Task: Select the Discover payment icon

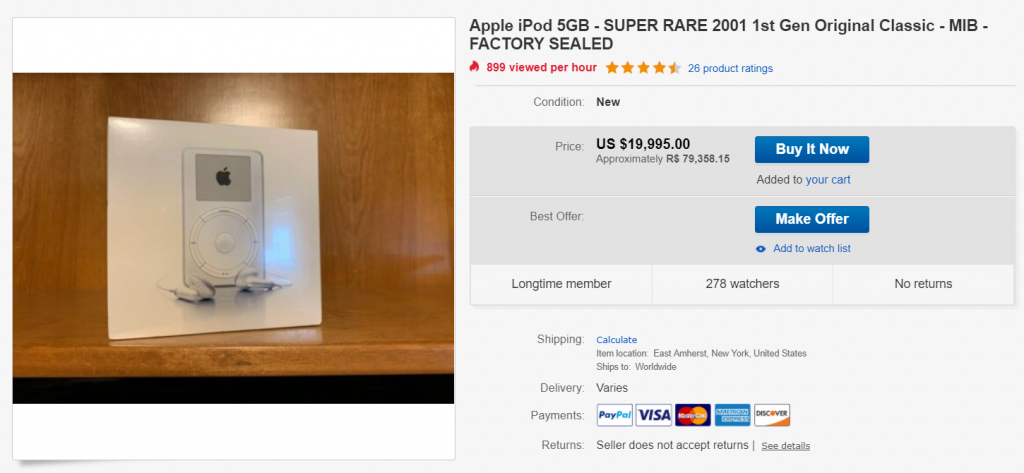Action: point(772,415)
